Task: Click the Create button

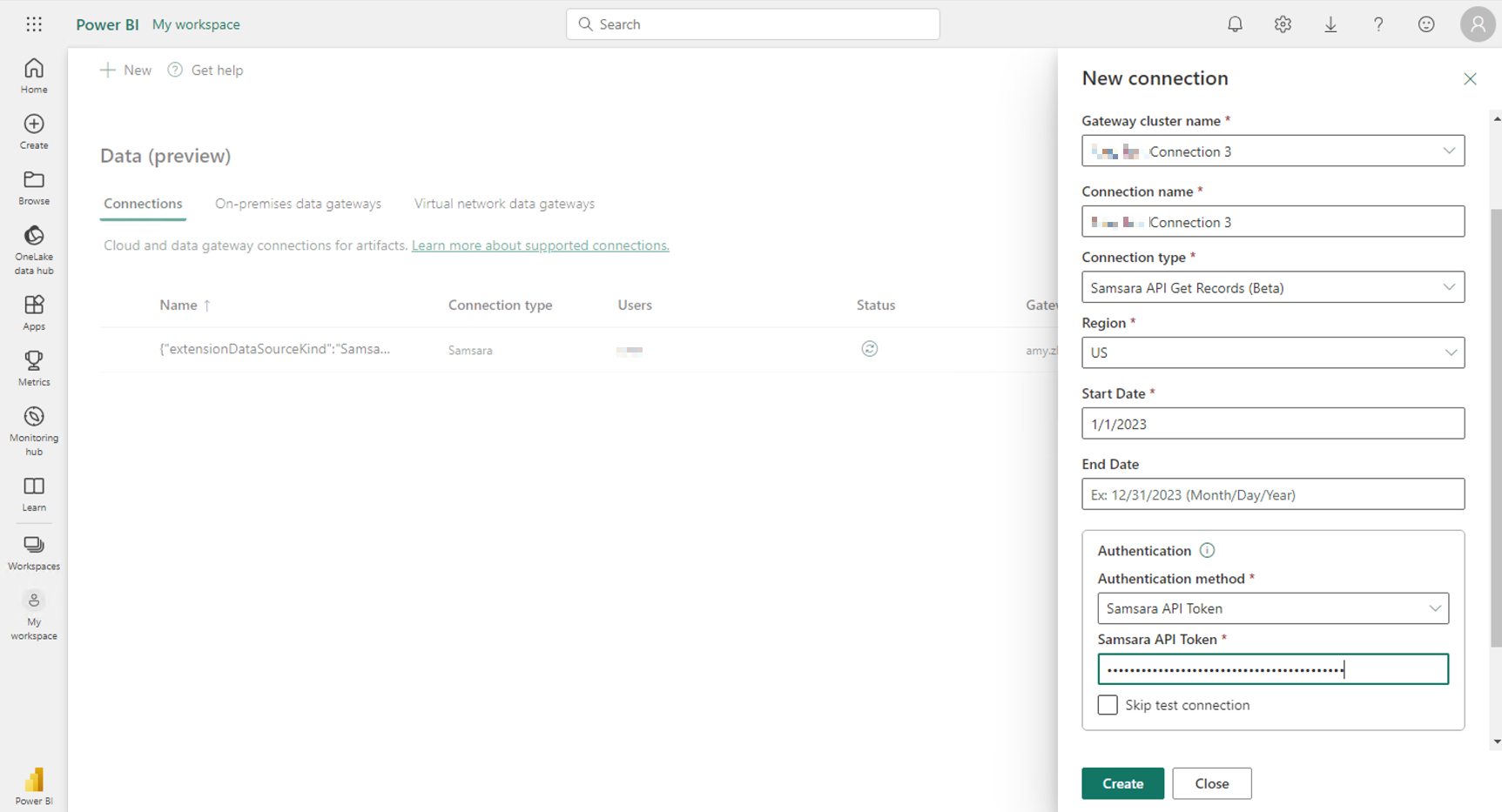Action: click(1122, 783)
